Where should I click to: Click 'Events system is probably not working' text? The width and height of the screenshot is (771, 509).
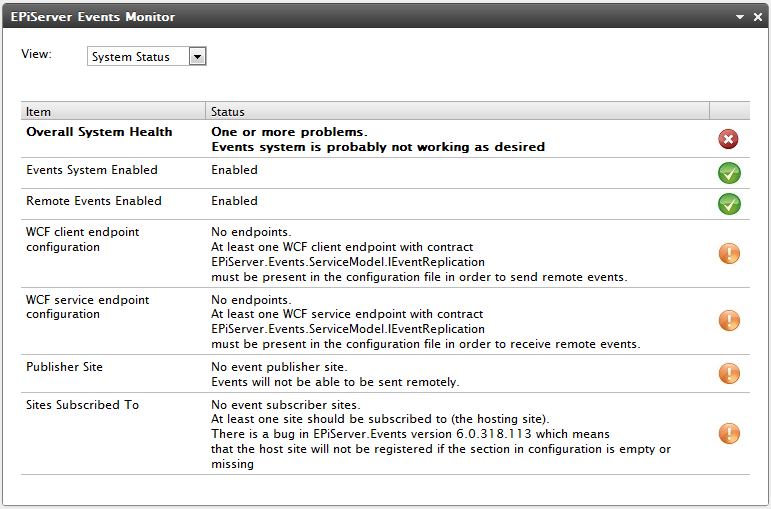point(378,147)
